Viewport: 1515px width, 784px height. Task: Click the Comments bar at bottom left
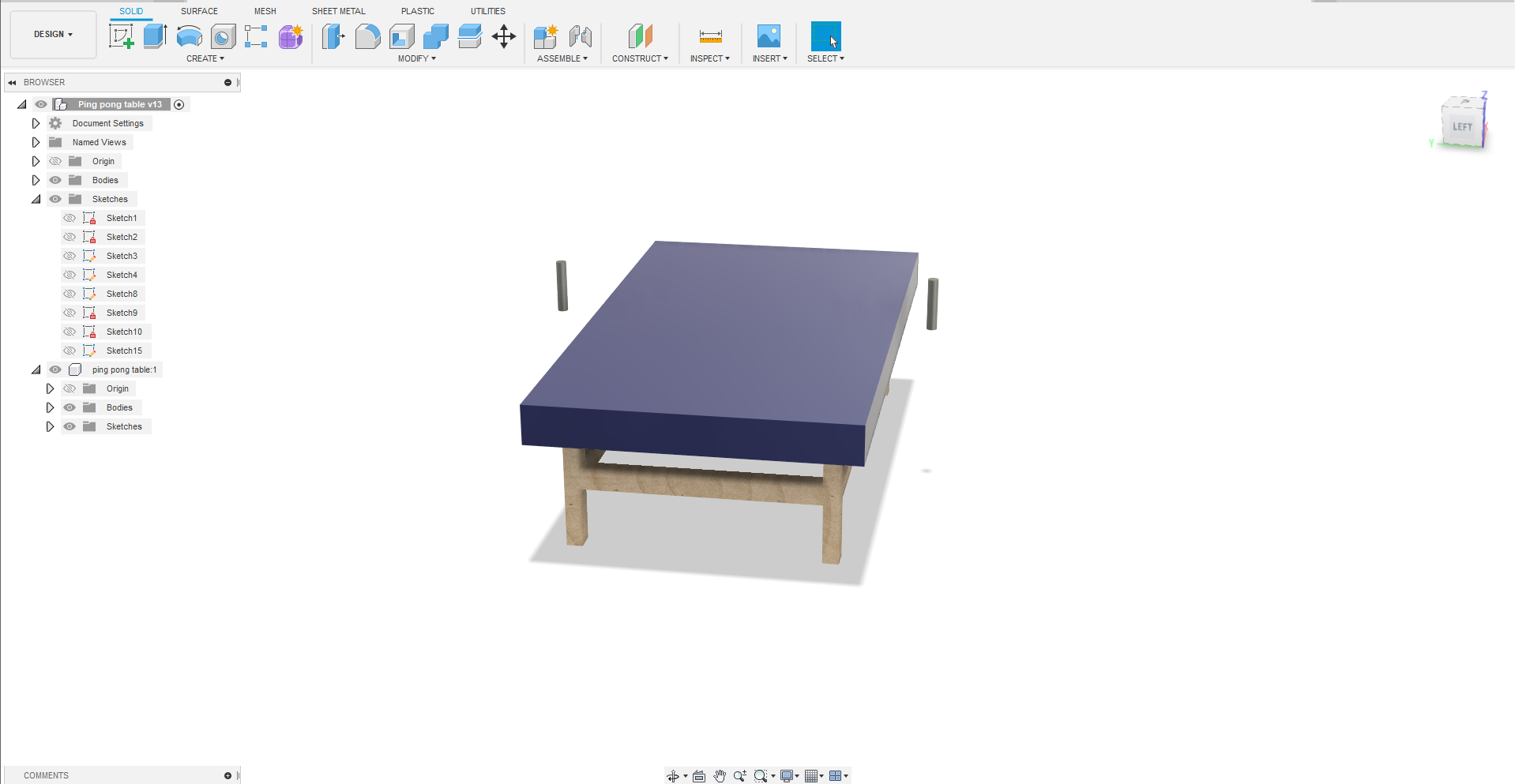[46, 775]
